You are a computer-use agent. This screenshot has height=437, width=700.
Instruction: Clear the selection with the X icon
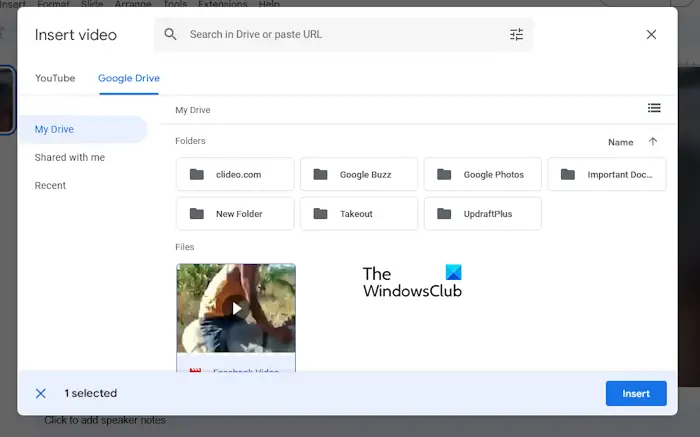41,393
